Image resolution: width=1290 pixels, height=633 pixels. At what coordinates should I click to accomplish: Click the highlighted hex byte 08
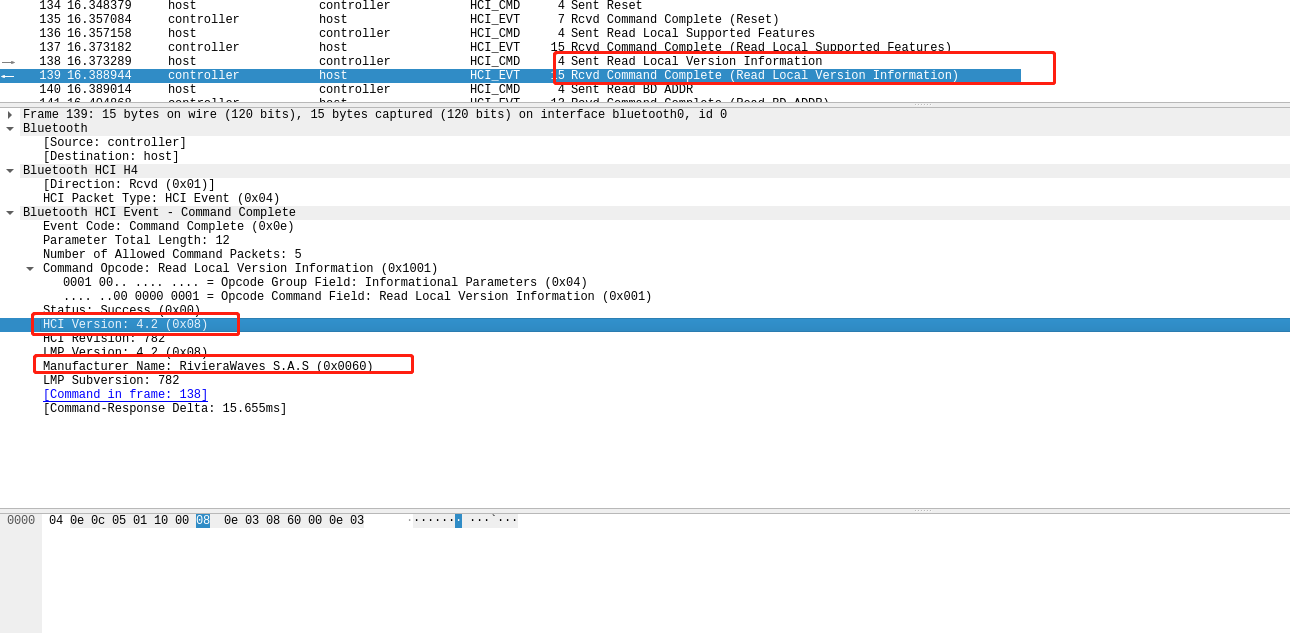pyautogui.click(x=202, y=519)
